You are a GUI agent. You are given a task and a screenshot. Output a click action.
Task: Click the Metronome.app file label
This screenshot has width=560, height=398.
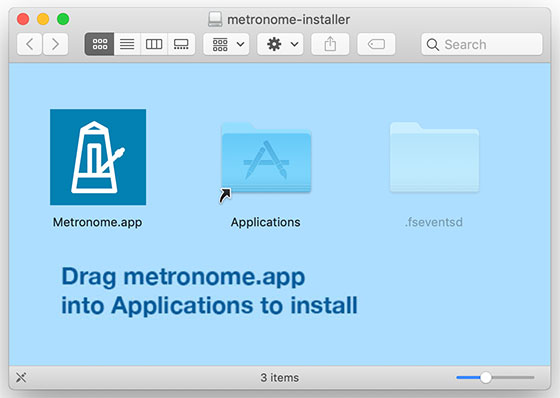[x=98, y=222]
